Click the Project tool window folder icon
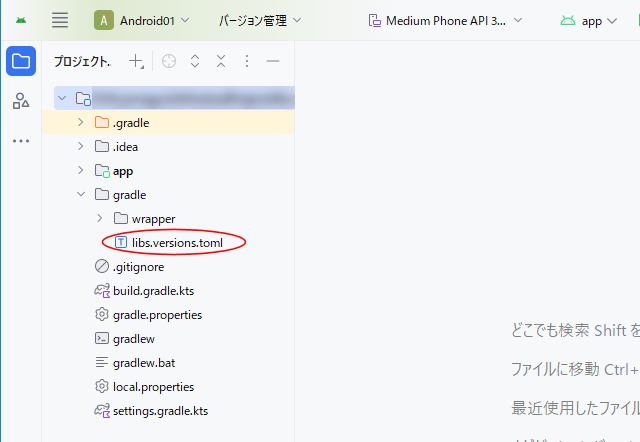Screen dimensions: 640x442 (21, 61)
